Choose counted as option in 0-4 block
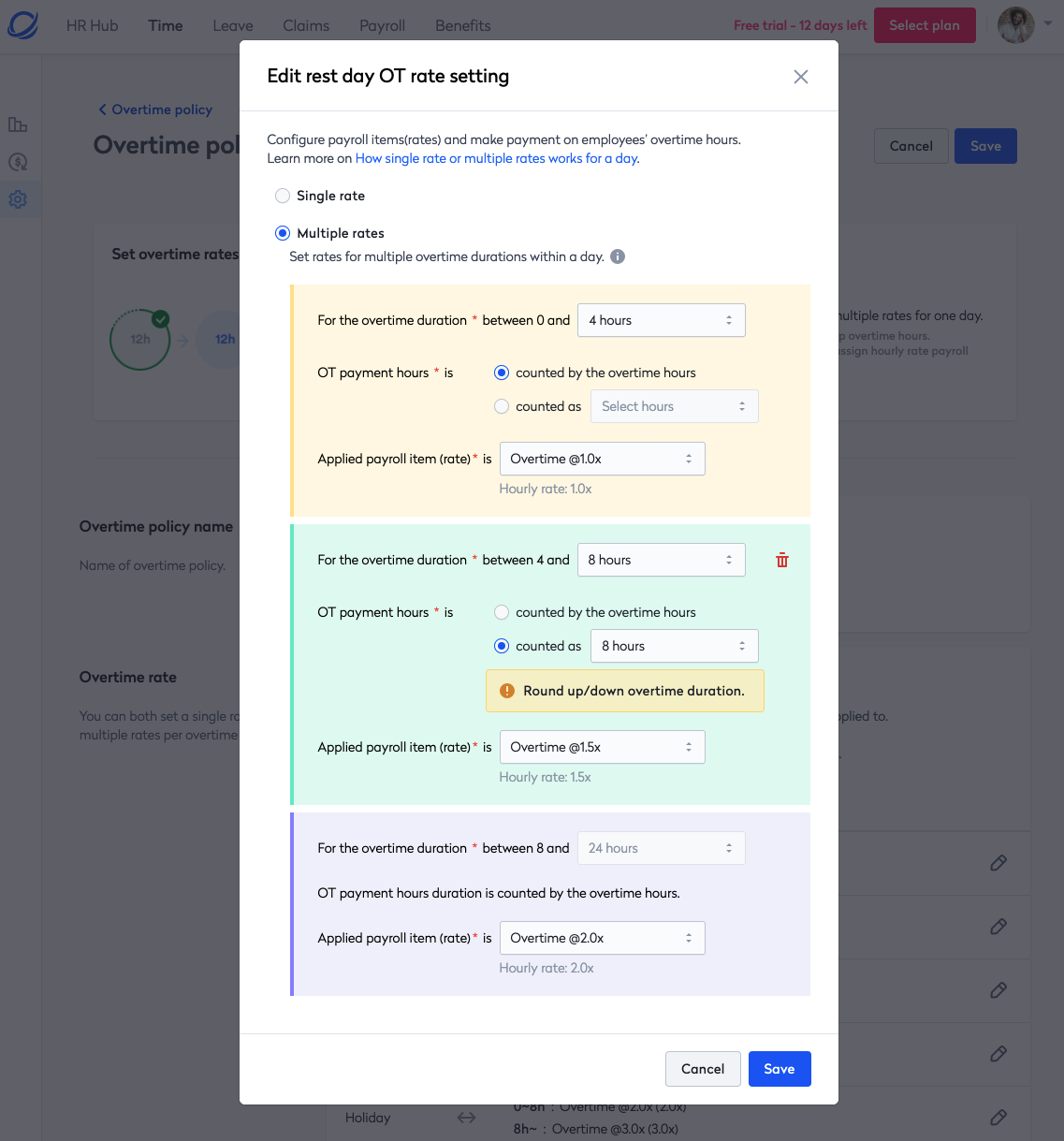The height and width of the screenshot is (1141, 1064). (502, 406)
